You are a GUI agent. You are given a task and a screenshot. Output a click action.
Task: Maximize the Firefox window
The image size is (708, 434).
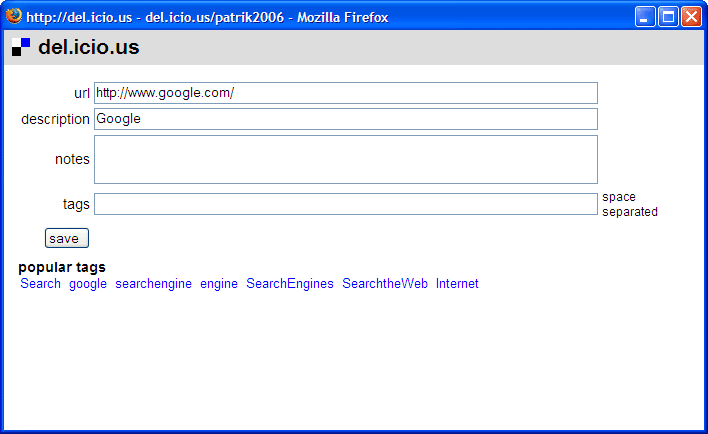point(668,17)
